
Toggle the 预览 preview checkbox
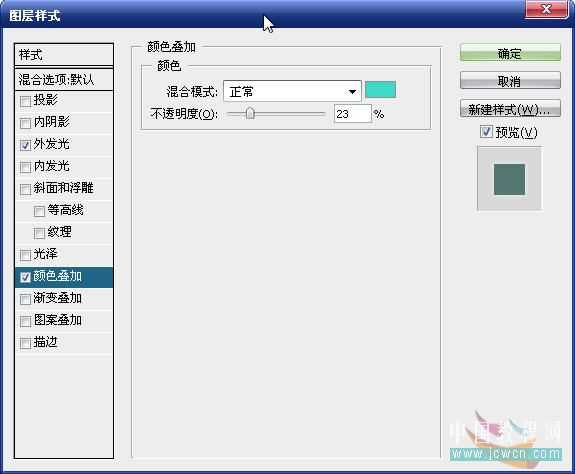[x=486, y=132]
